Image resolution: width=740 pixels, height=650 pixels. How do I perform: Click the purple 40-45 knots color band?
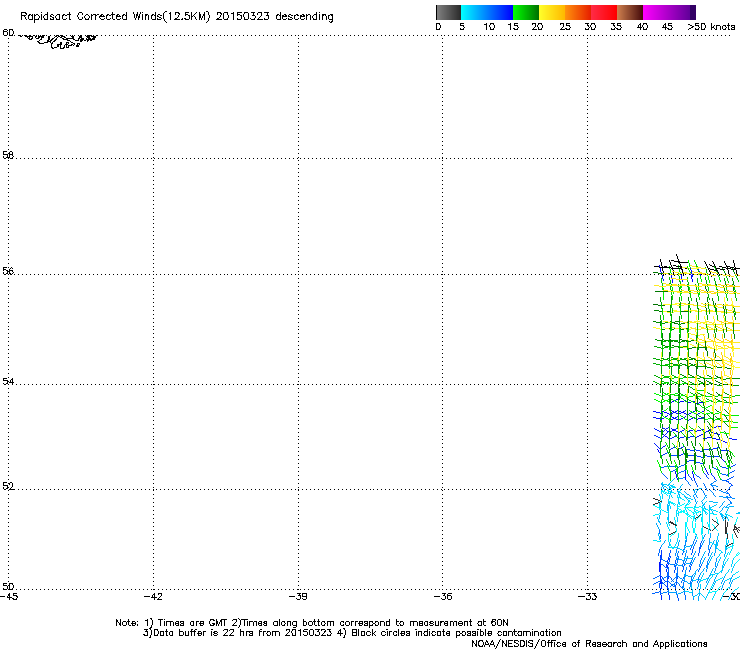point(666,12)
